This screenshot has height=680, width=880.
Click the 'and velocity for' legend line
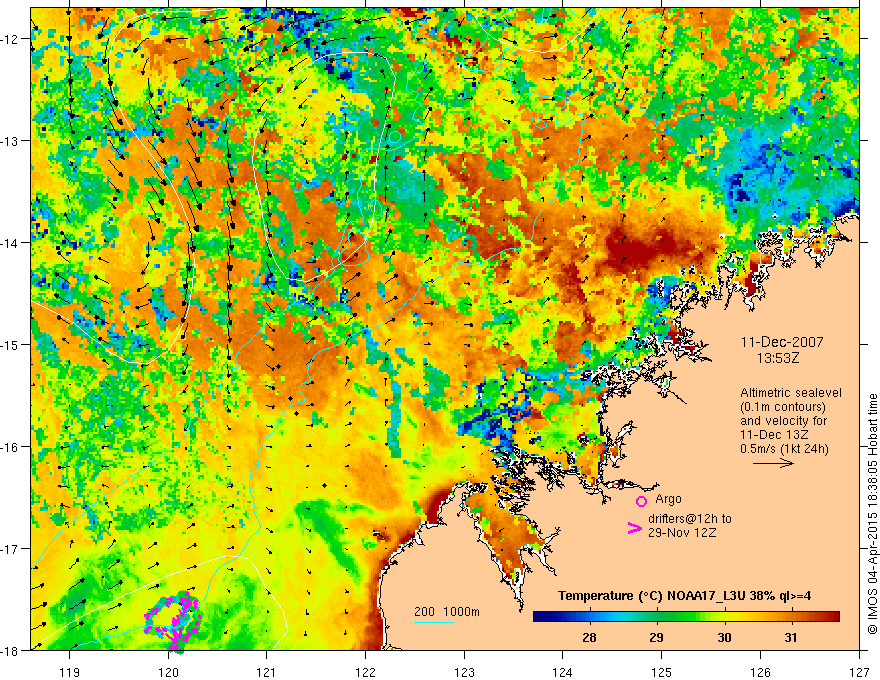[783, 421]
